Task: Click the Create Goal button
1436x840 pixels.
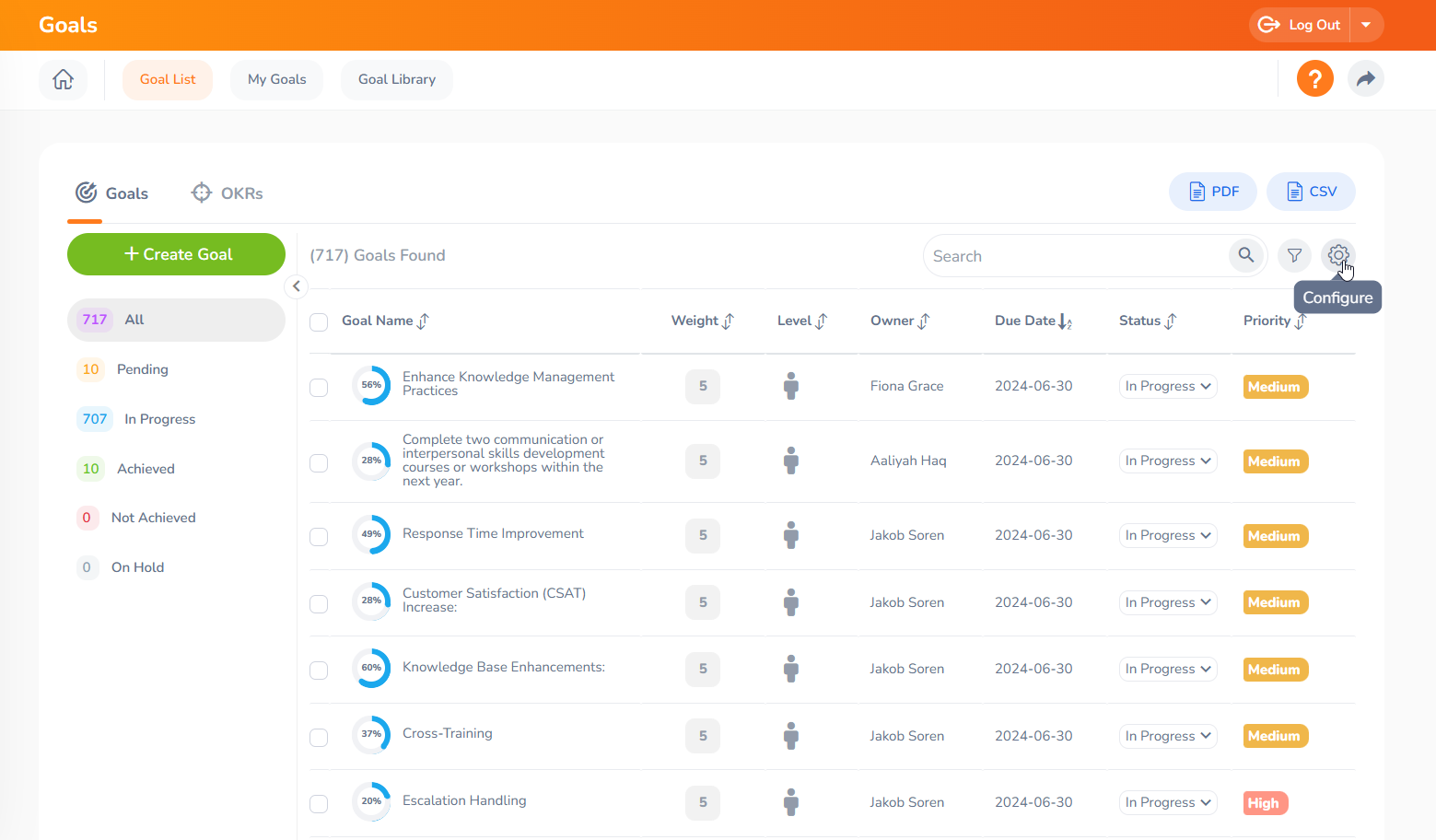Action: pos(176,254)
